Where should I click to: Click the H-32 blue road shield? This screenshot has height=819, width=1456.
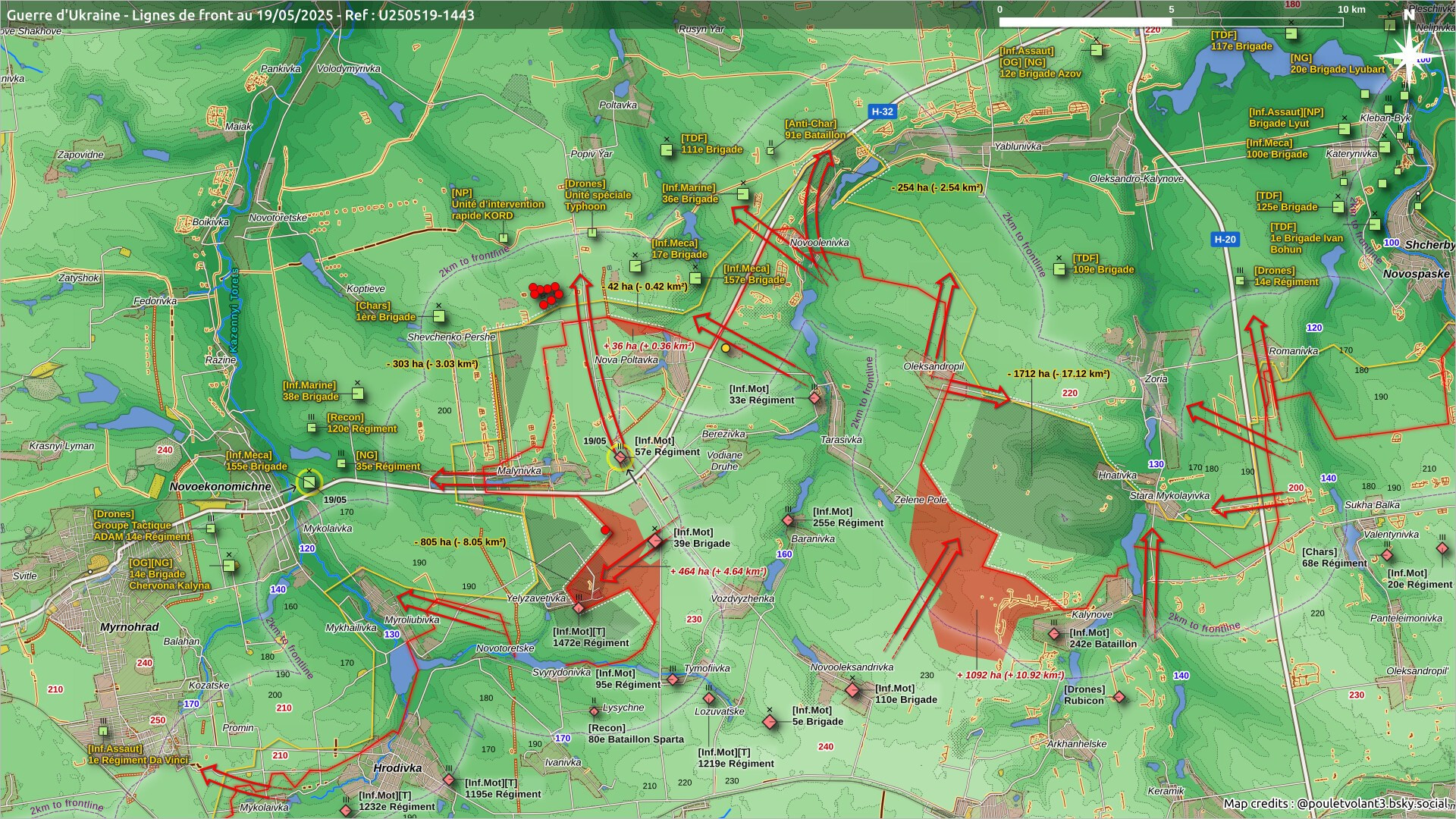pos(882,111)
